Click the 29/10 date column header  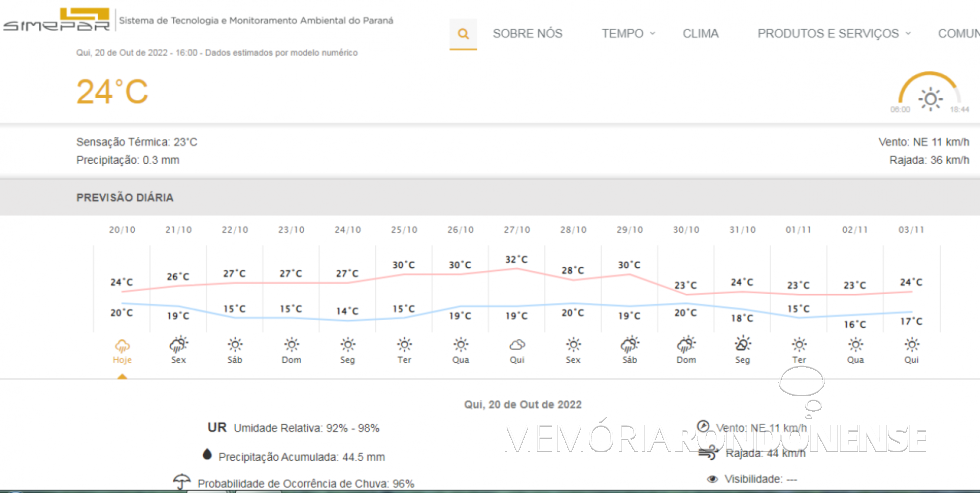(629, 230)
